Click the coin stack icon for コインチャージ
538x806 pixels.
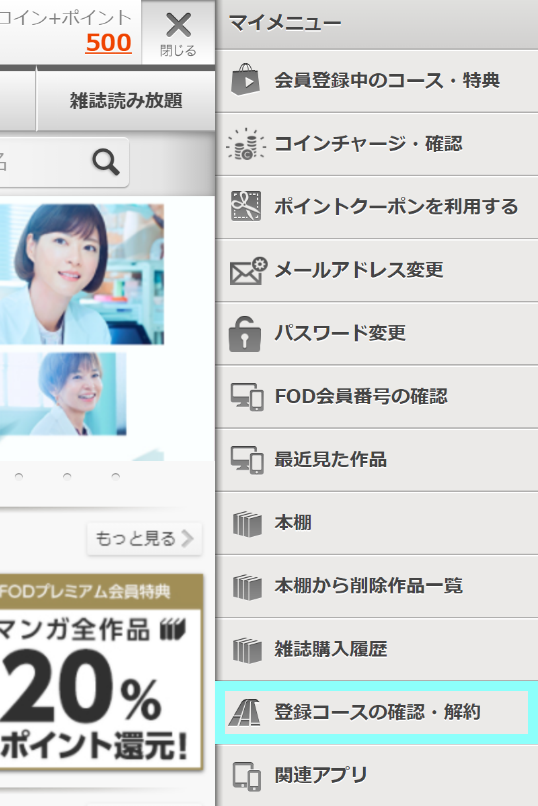[246, 144]
